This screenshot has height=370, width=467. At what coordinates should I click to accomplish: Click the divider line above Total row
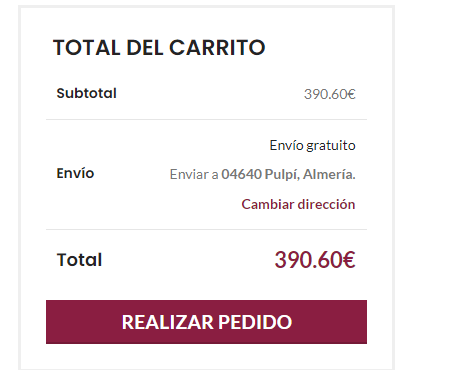pyautogui.click(x=206, y=229)
